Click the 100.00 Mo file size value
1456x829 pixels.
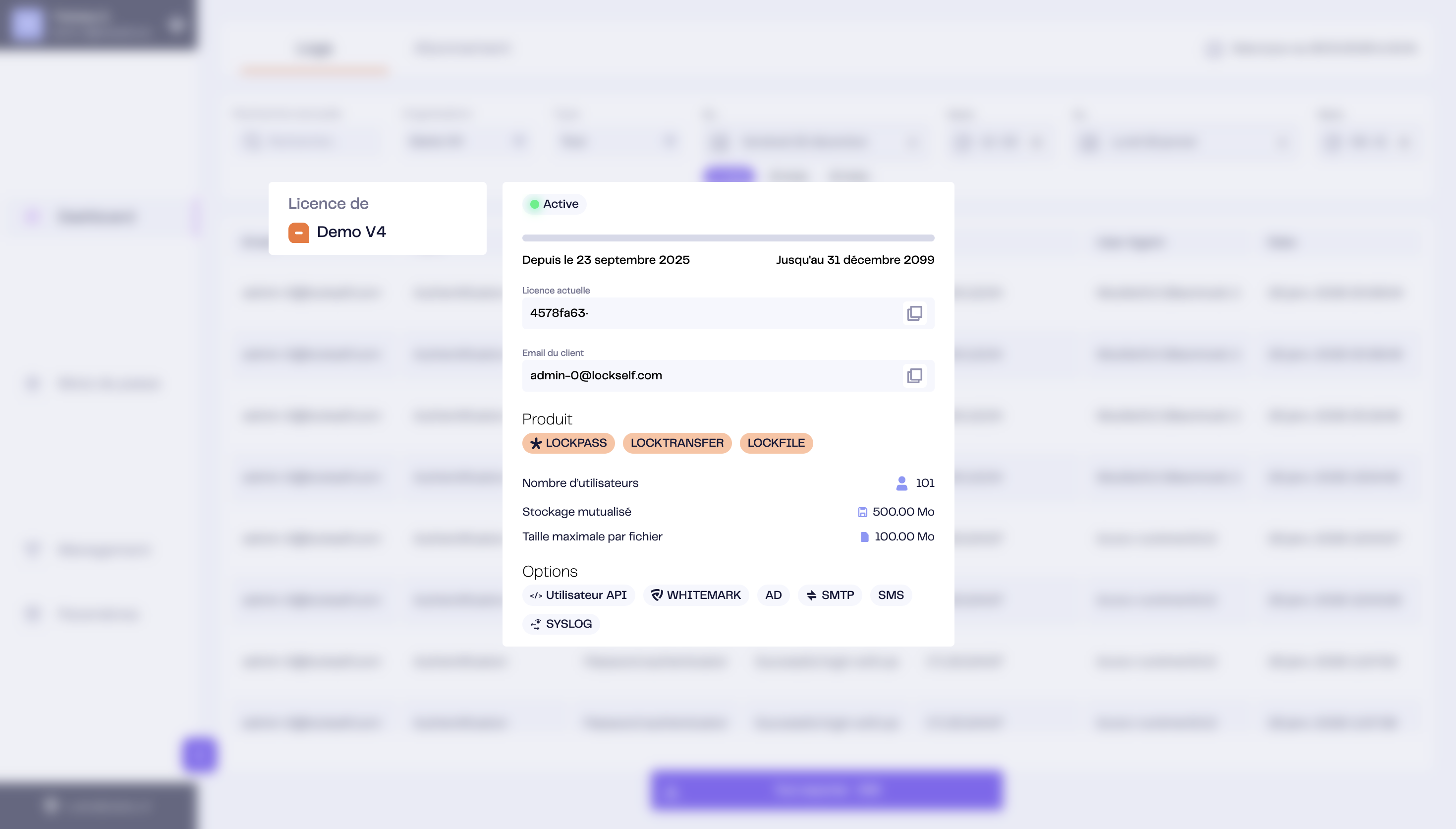(904, 536)
